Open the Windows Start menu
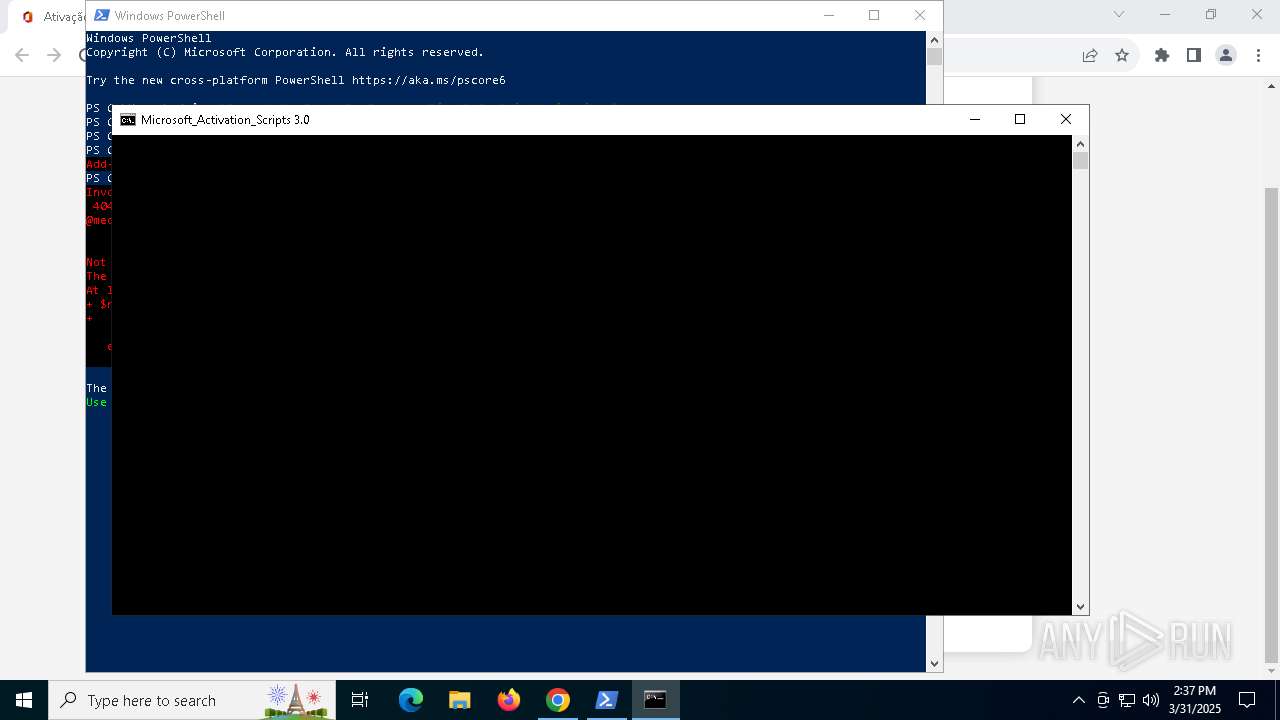1280x720 pixels. point(24,700)
